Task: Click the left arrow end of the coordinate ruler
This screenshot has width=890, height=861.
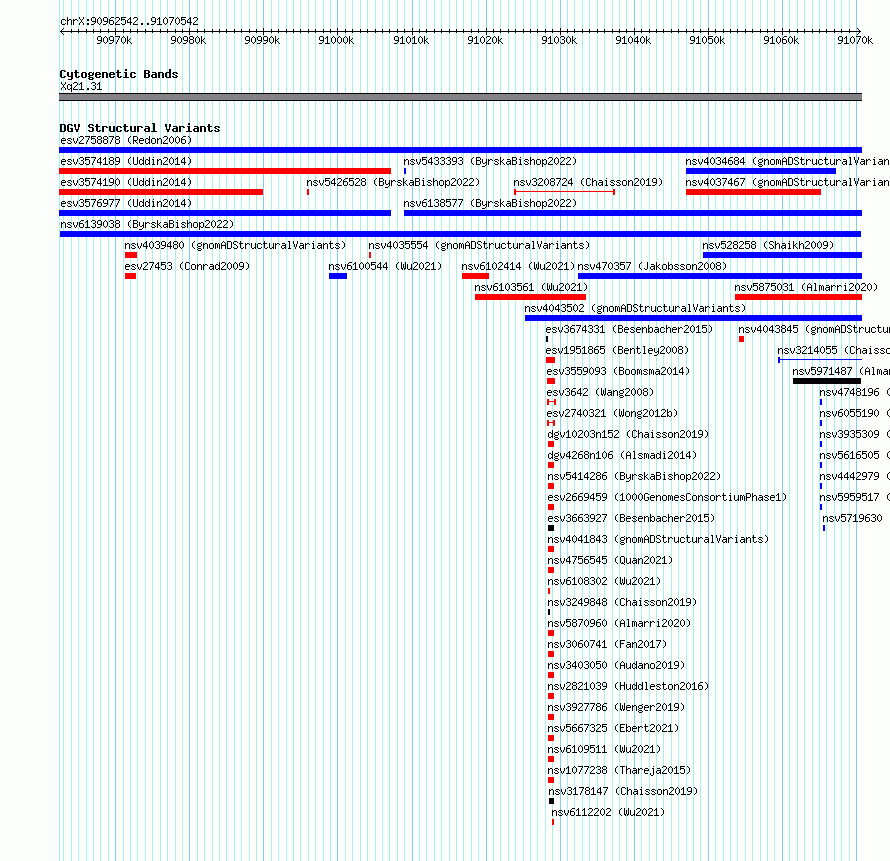Action: [x=62, y=31]
